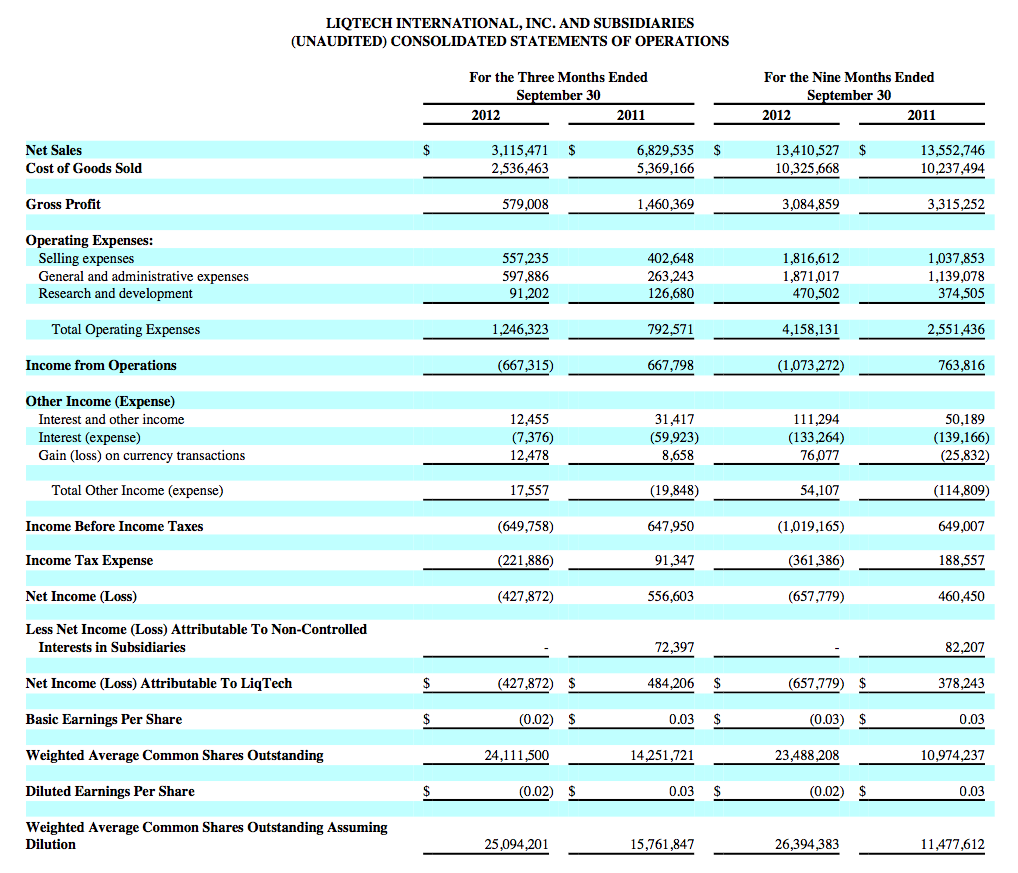Click the Income Tax Expense label
1018x873 pixels.
(90, 561)
